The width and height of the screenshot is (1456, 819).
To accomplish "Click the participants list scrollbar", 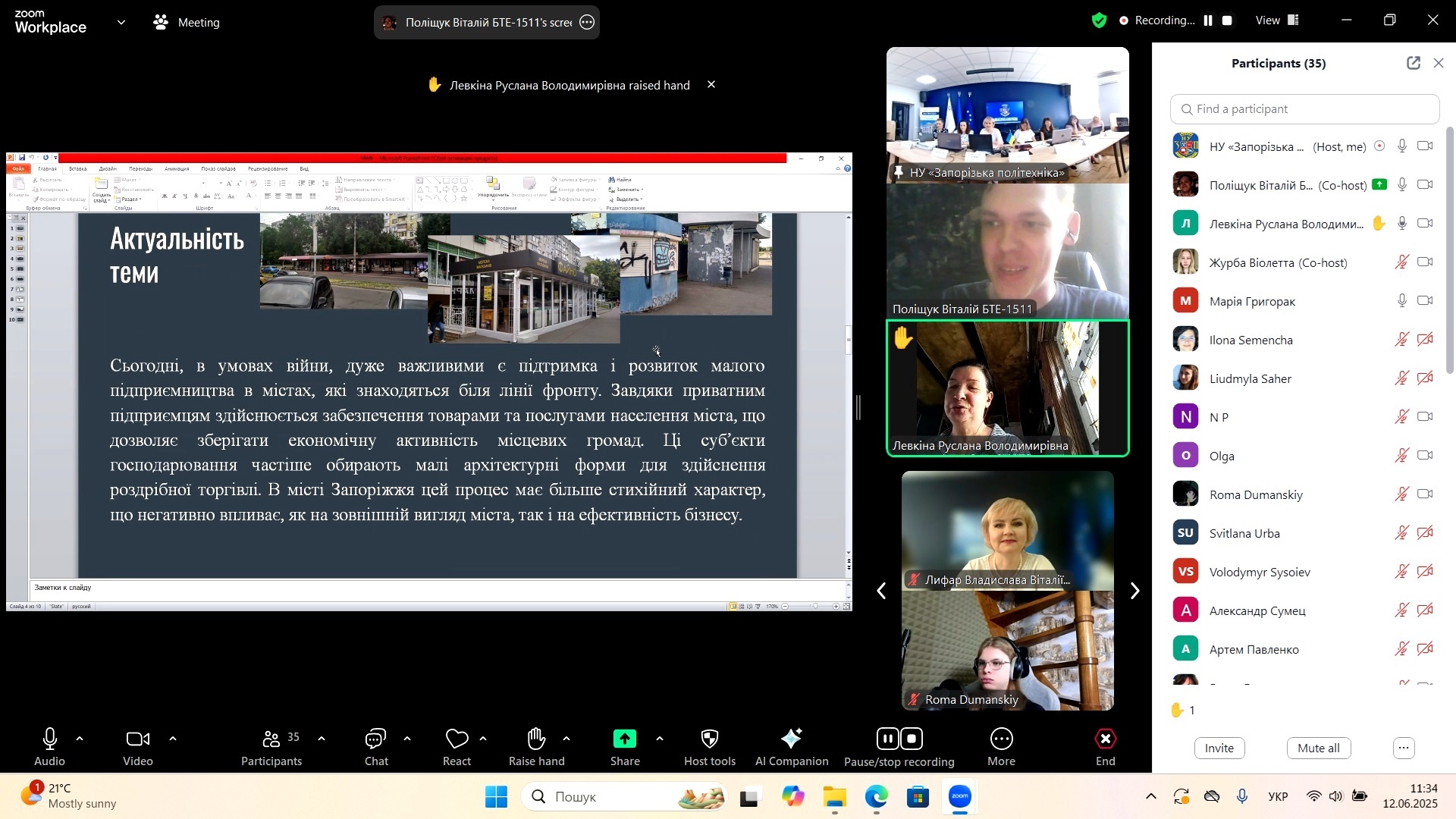I will [1450, 250].
